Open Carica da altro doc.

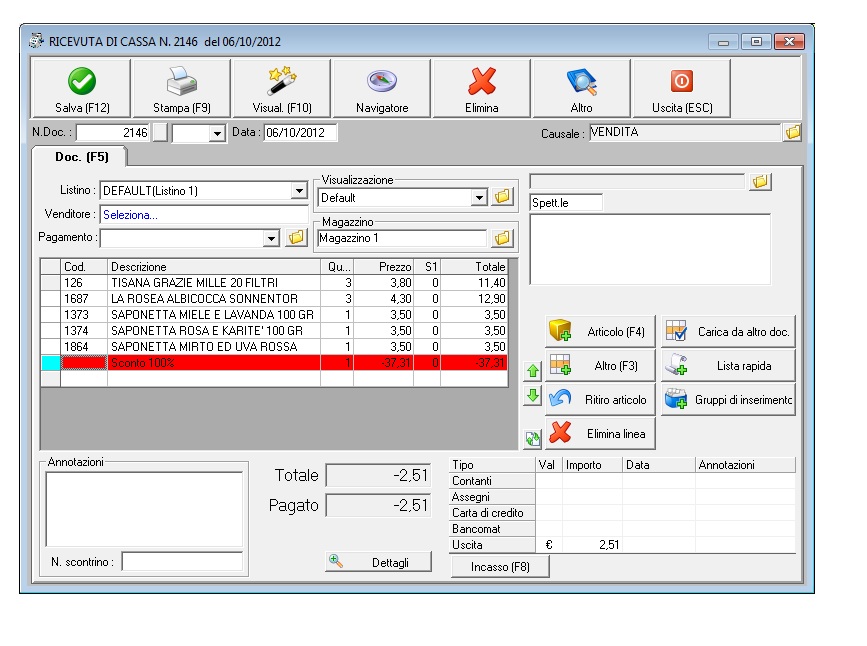[729, 332]
